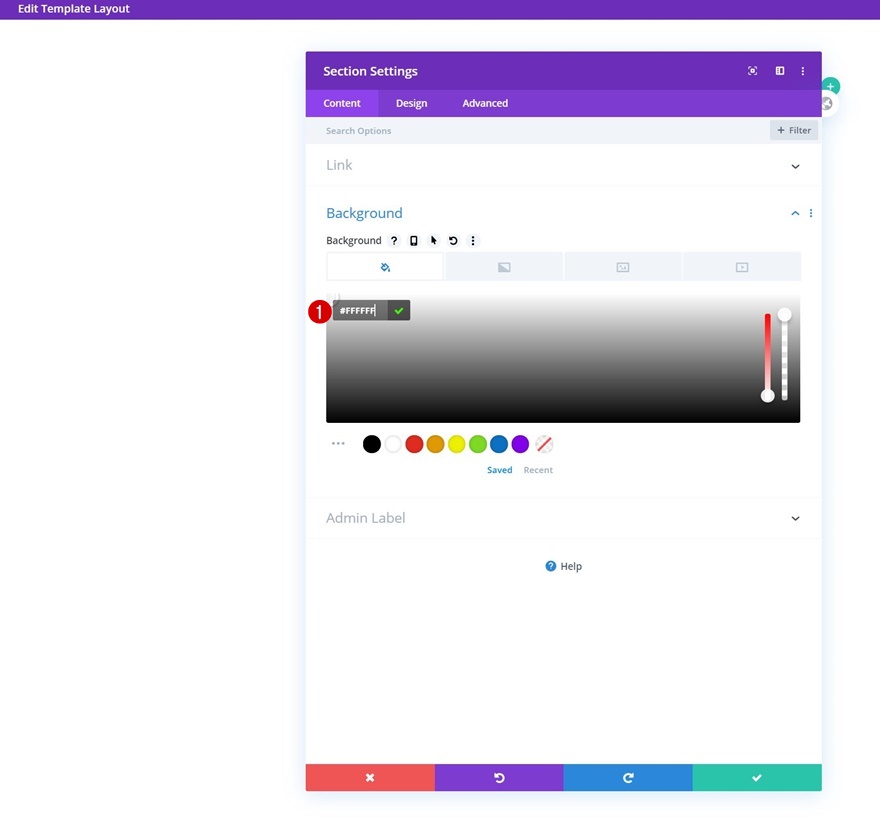This screenshot has width=880, height=834.
Task: Click the Filter button
Action: (794, 130)
